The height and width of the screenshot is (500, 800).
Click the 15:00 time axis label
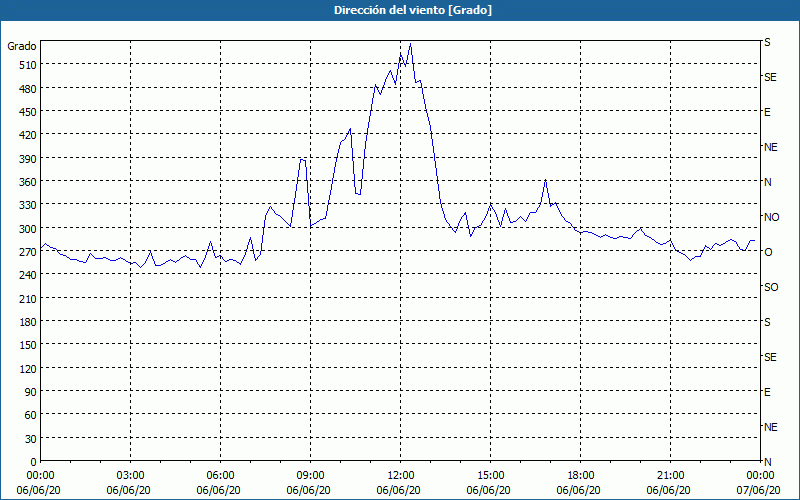(491, 476)
